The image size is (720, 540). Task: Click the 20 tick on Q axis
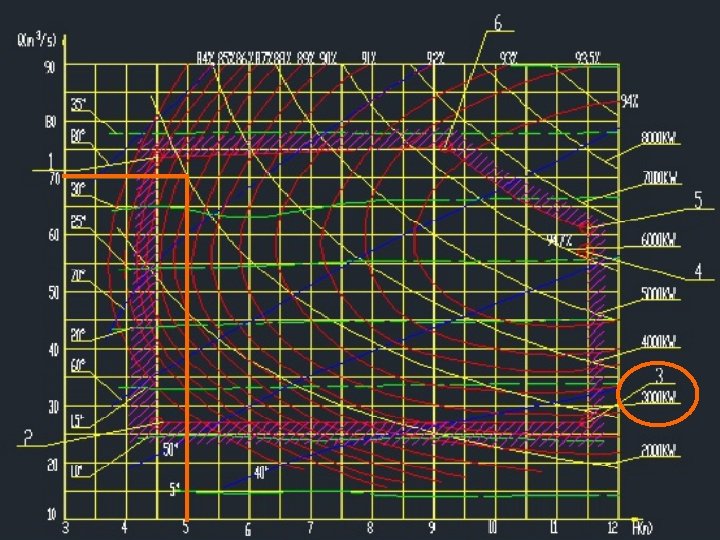pyautogui.click(x=53, y=465)
